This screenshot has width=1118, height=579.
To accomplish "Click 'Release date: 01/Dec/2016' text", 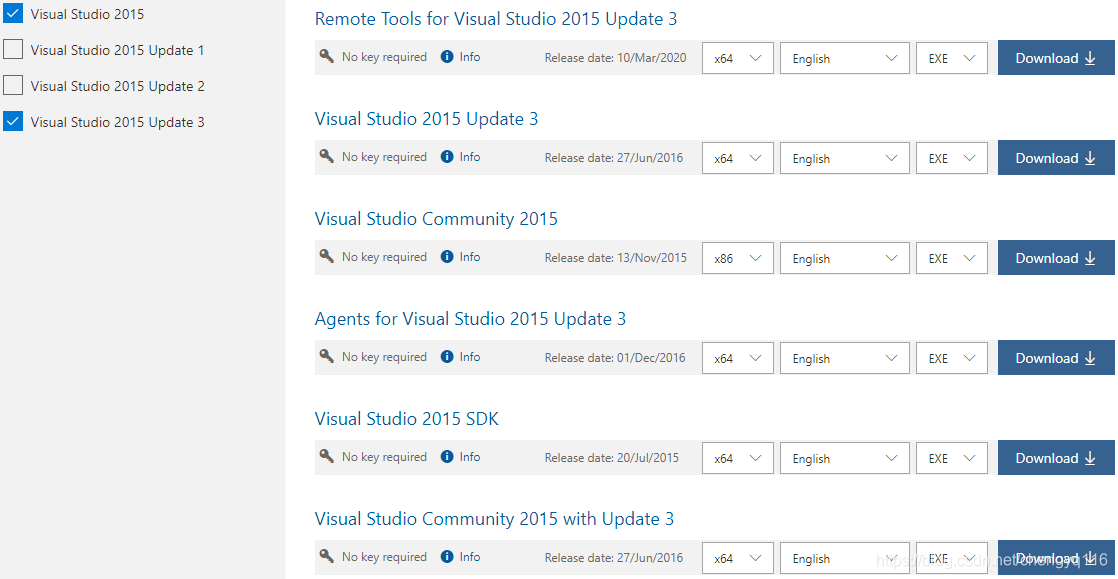I will [615, 357].
